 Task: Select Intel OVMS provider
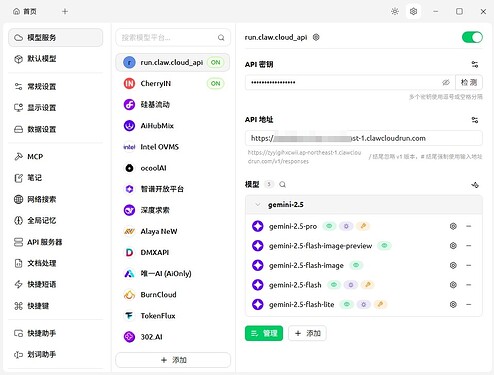(x=173, y=147)
